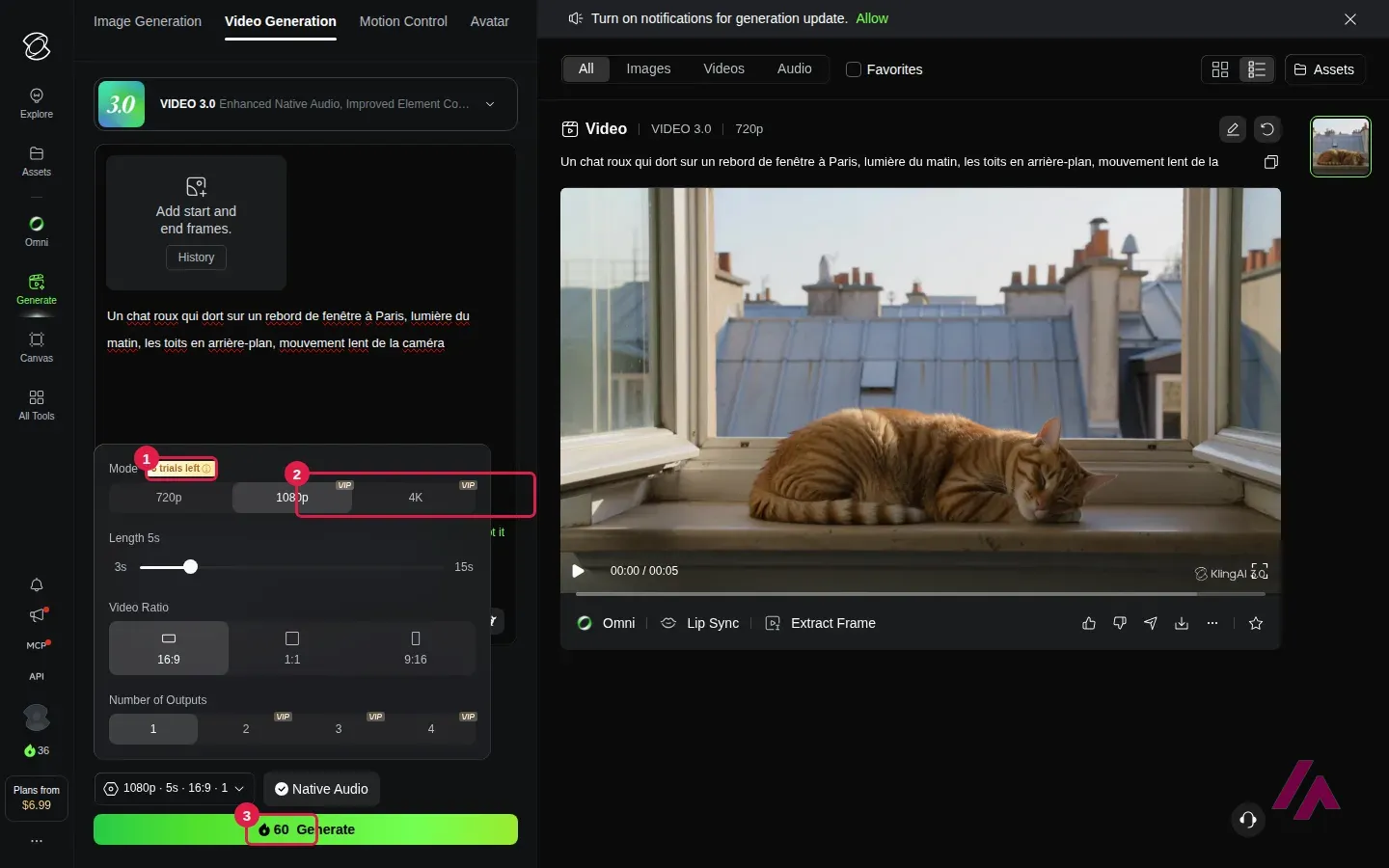Screen dimensions: 1389x868
Task: Click Allow for notifications
Action: tap(872, 18)
